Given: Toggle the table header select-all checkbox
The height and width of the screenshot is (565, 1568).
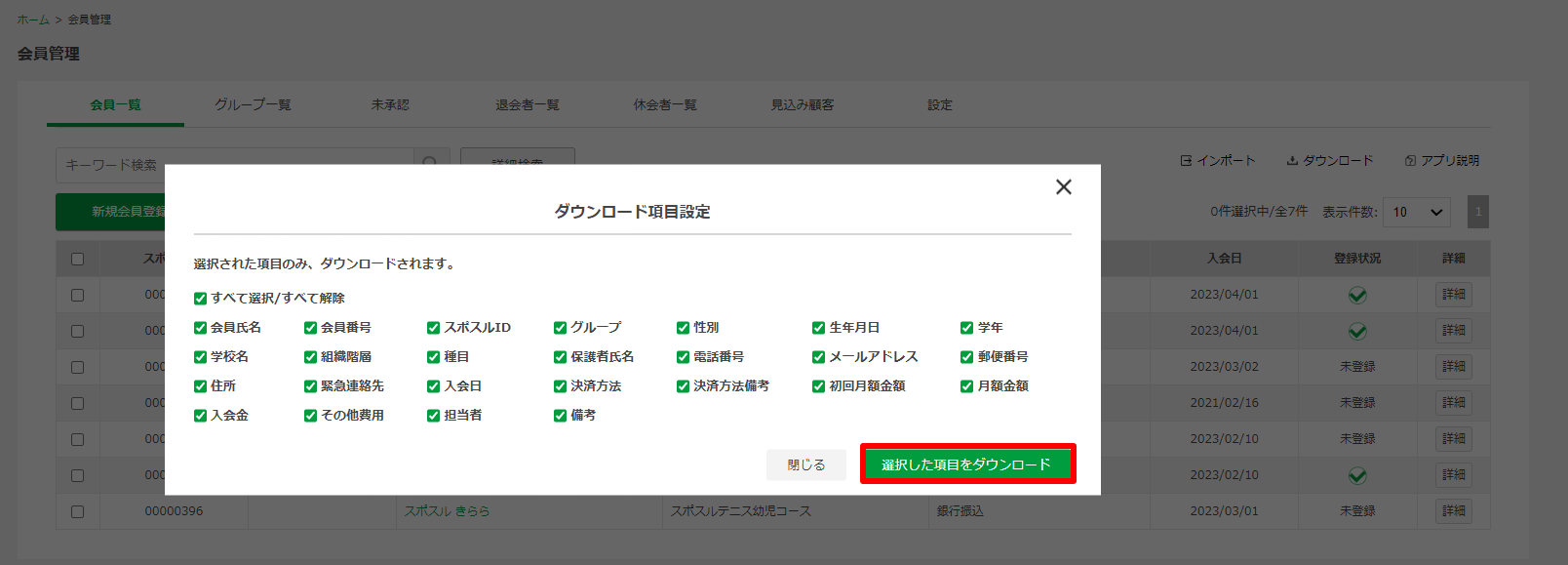Looking at the screenshot, I should tap(77, 260).
